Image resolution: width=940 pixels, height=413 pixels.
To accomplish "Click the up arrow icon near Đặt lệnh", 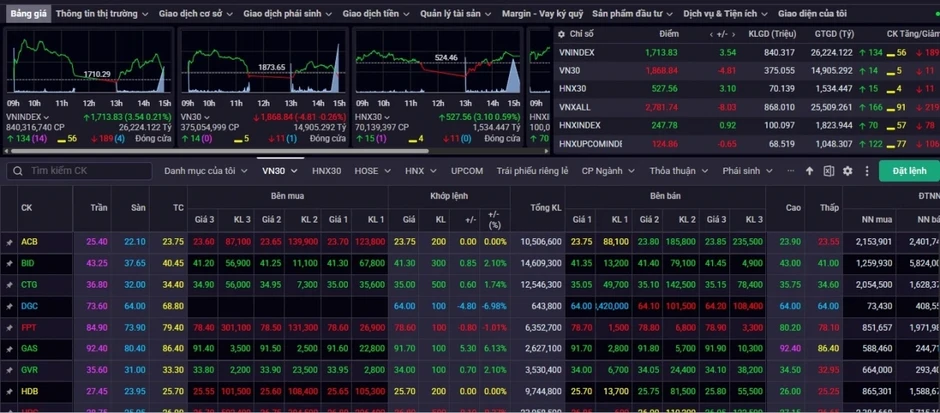I will pyautogui.click(x=809, y=171).
